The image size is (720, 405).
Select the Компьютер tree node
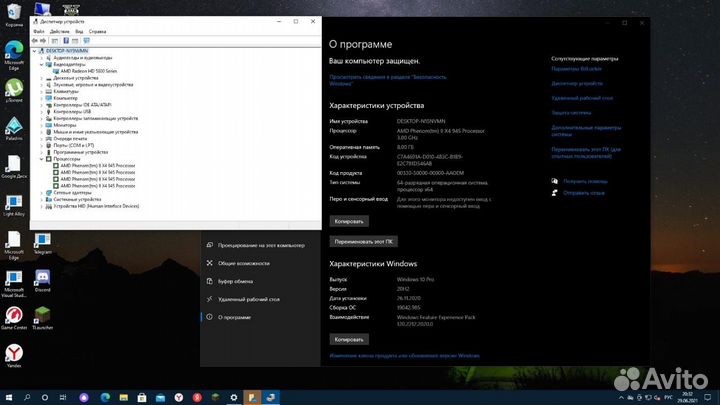[65, 98]
